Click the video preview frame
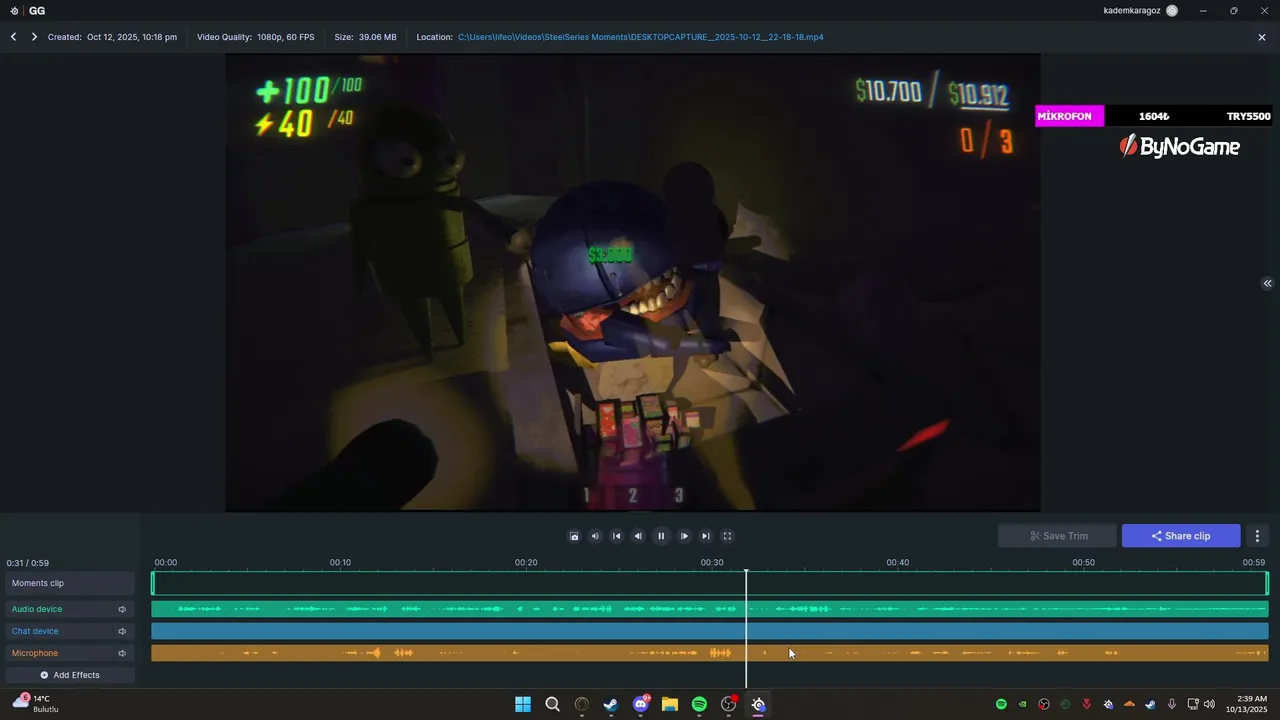 (633, 283)
